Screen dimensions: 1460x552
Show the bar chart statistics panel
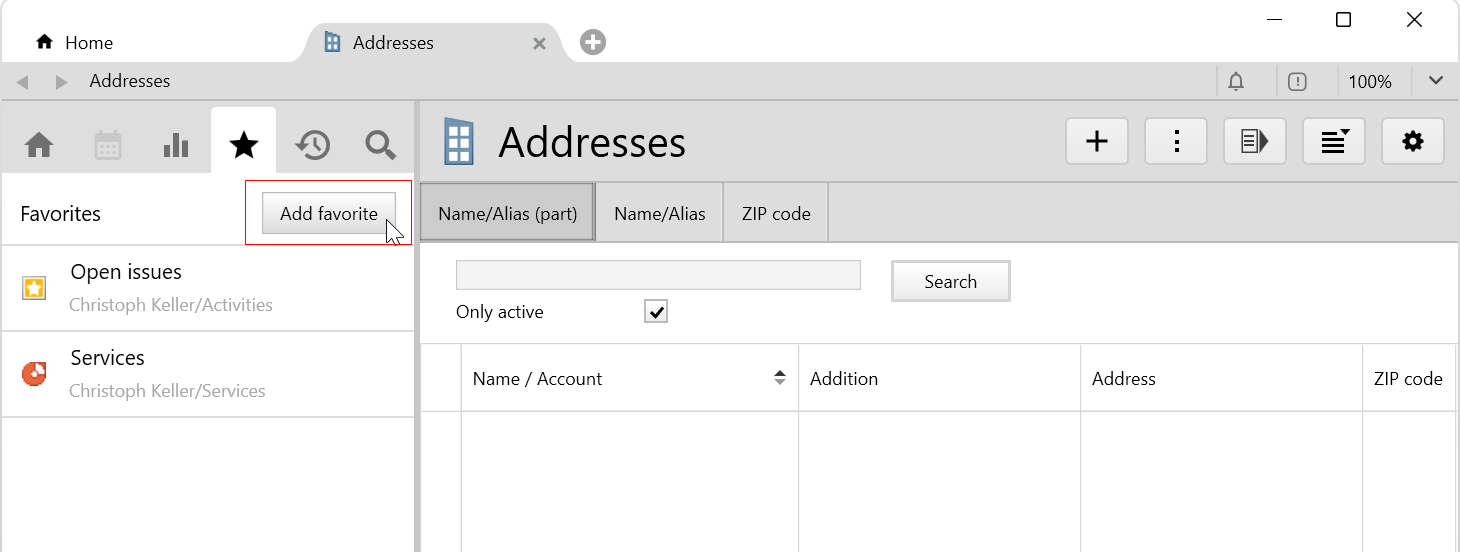[176, 146]
